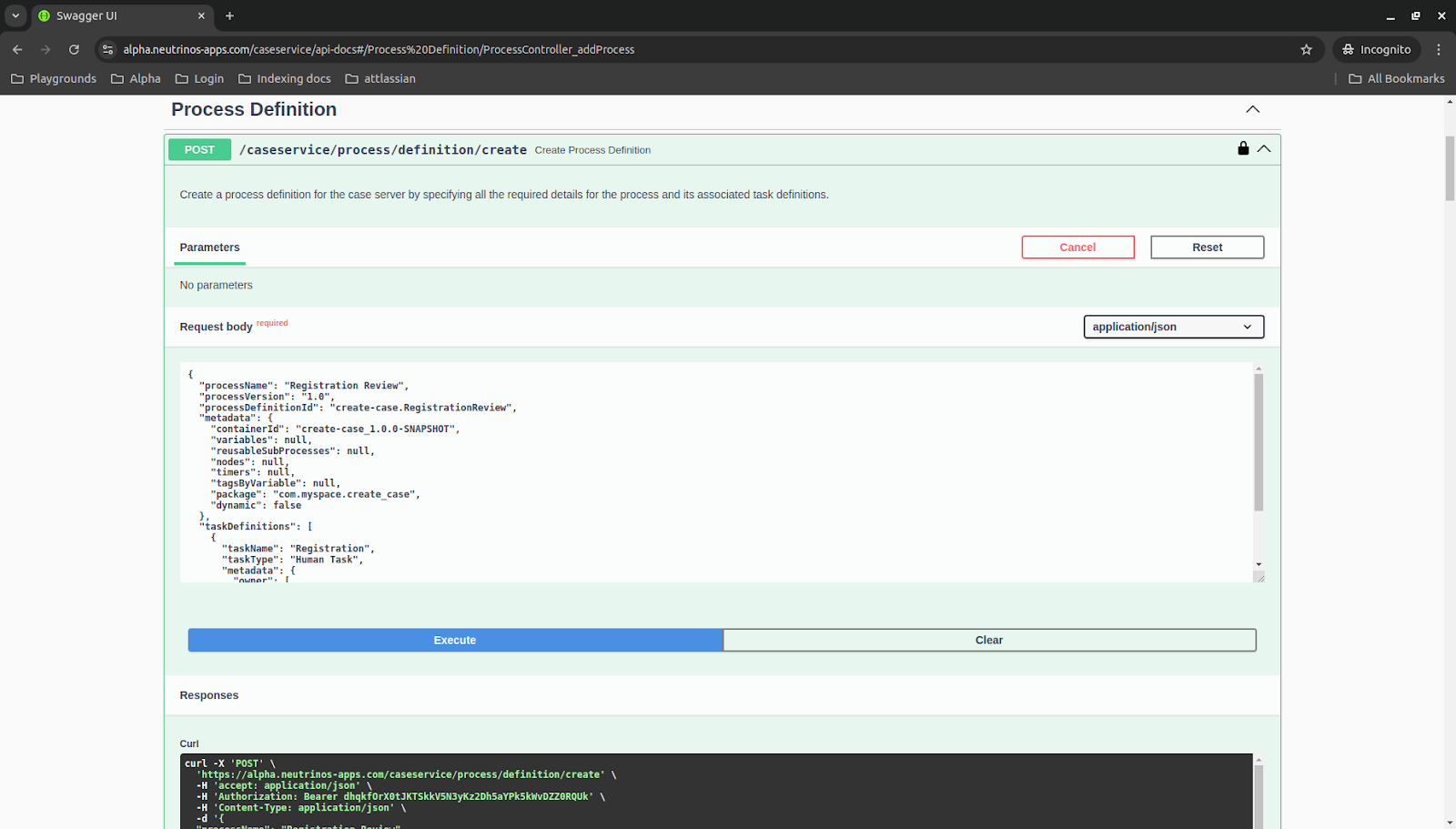The width and height of the screenshot is (1456, 829).
Task: Open the Chrome three-dot menu
Action: click(x=1439, y=49)
